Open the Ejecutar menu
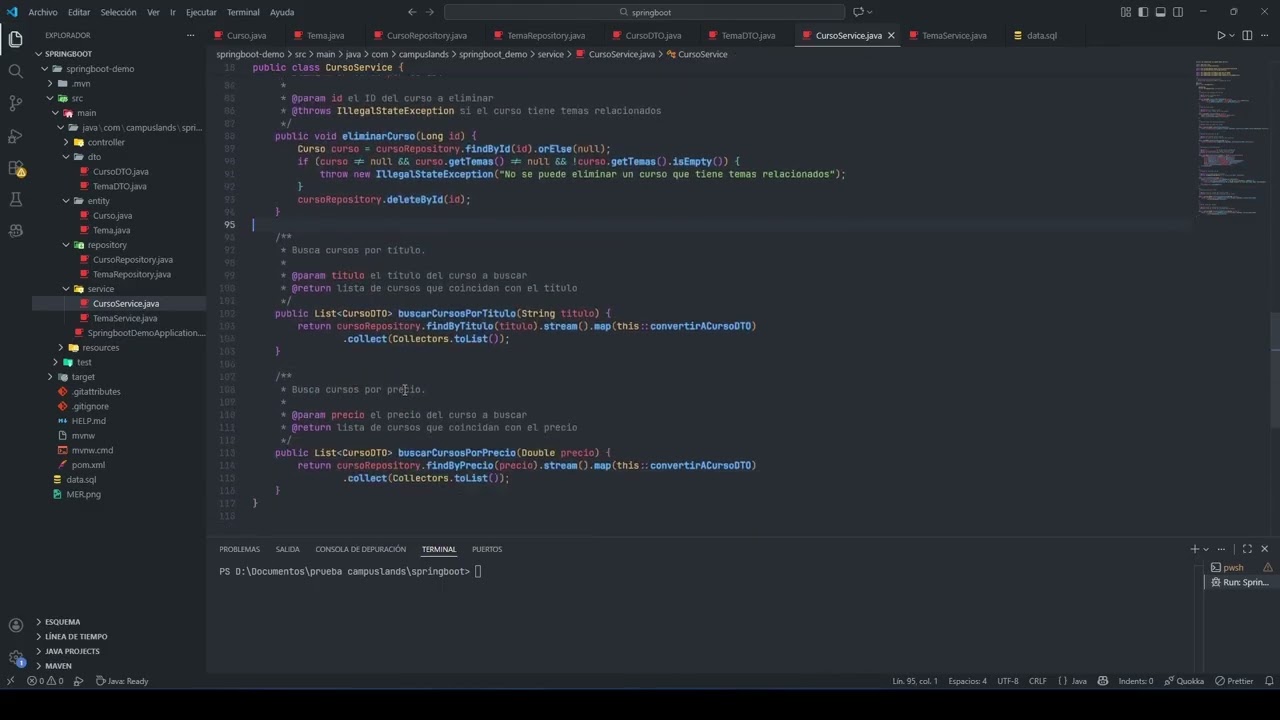Viewport: 1280px width, 720px height. (x=201, y=12)
